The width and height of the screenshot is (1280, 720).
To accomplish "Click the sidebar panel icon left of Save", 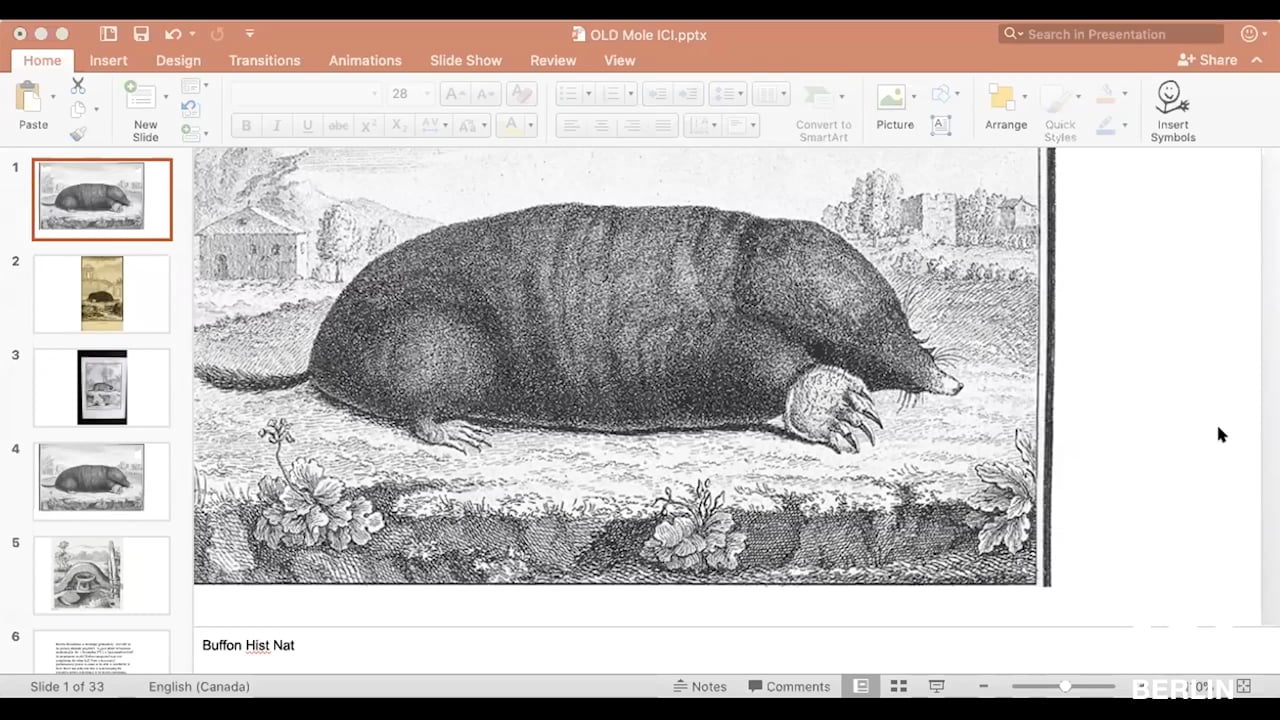I will pyautogui.click(x=109, y=34).
